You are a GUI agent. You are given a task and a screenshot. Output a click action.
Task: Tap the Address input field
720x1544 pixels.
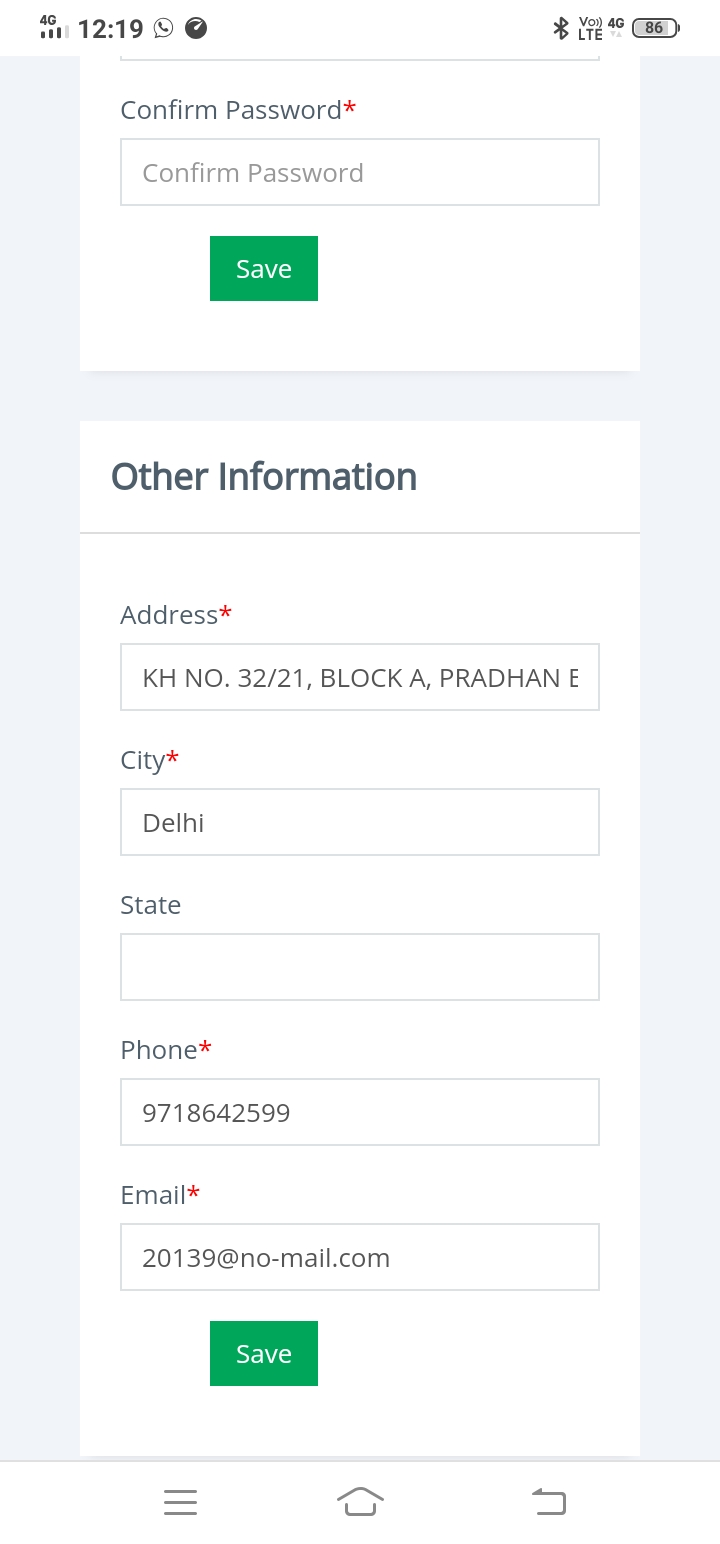(360, 677)
